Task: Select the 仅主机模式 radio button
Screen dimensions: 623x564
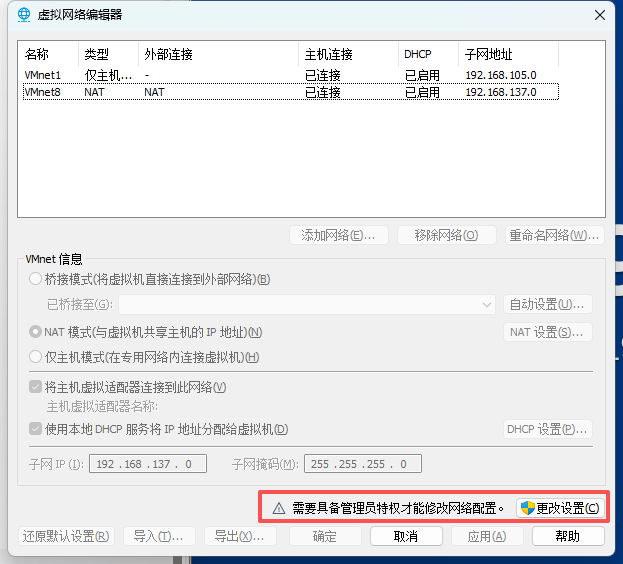Action: [35, 357]
